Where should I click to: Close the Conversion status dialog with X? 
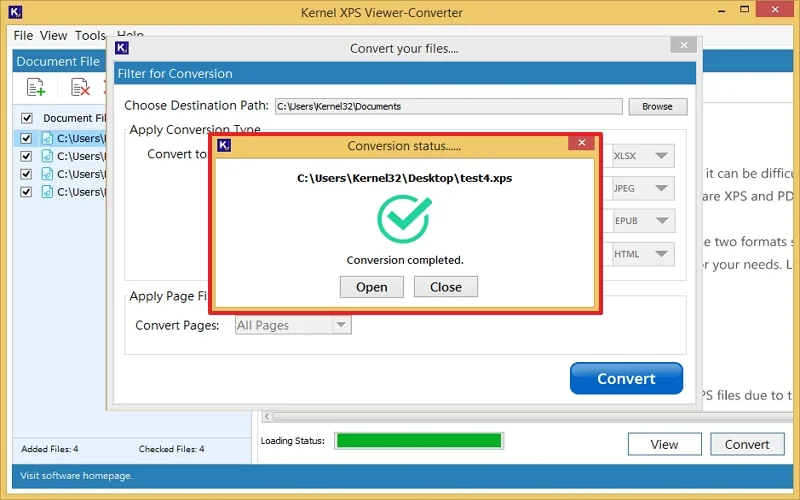click(x=582, y=143)
